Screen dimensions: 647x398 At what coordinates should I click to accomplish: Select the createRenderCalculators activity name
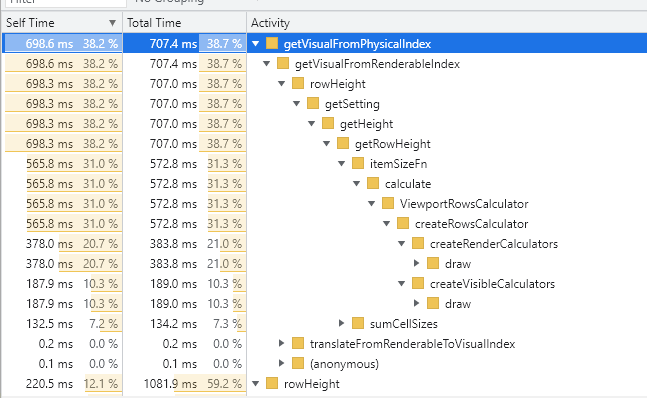pyautogui.click(x=494, y=244)
